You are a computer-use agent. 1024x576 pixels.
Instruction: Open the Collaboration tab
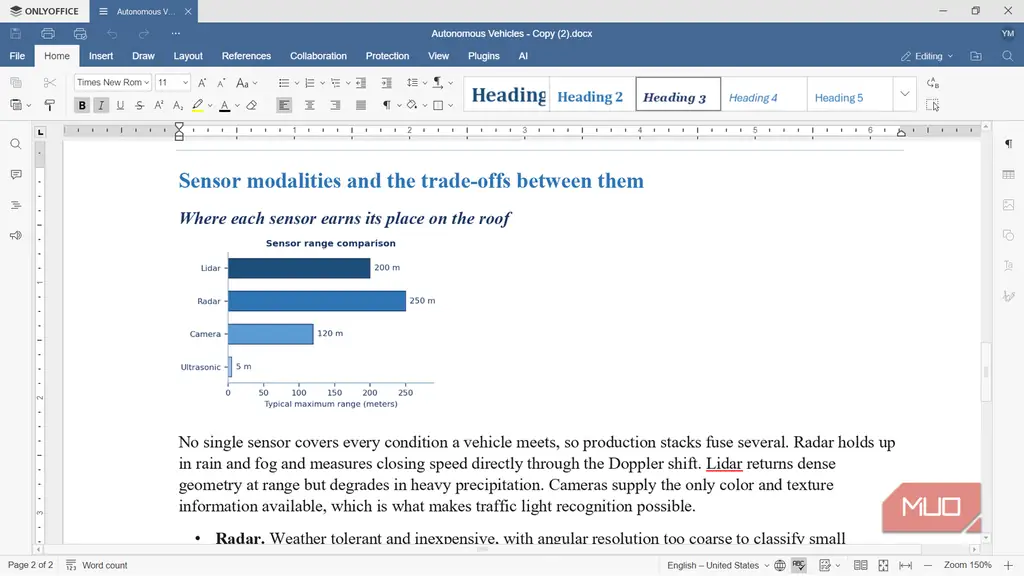click(x=318, y=56)
